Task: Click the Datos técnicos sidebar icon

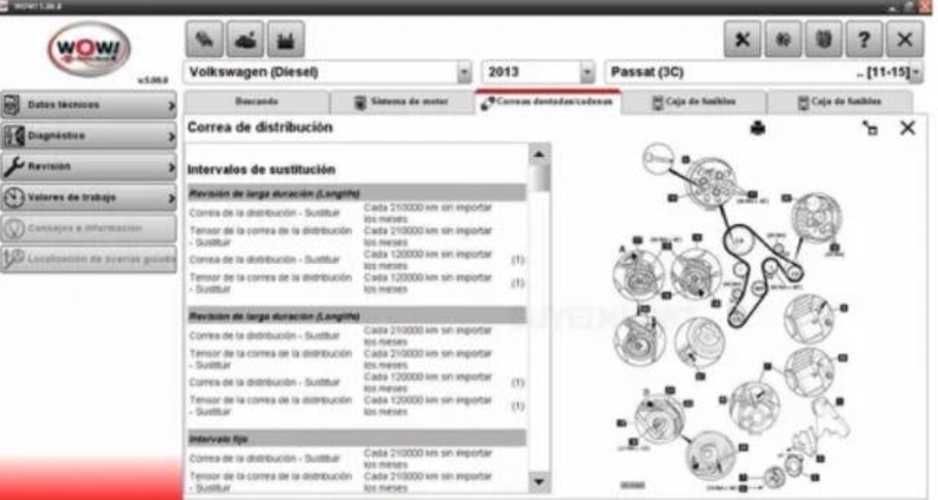Action: coord(12,105)
